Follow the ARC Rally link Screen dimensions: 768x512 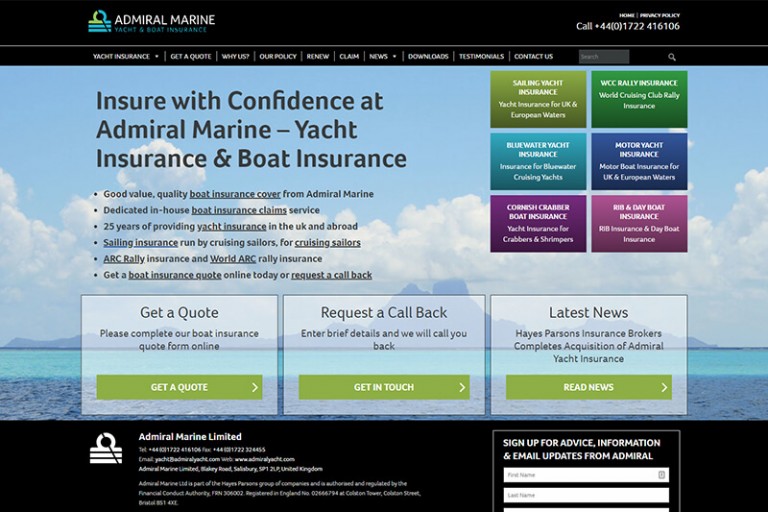pos(124,259)
